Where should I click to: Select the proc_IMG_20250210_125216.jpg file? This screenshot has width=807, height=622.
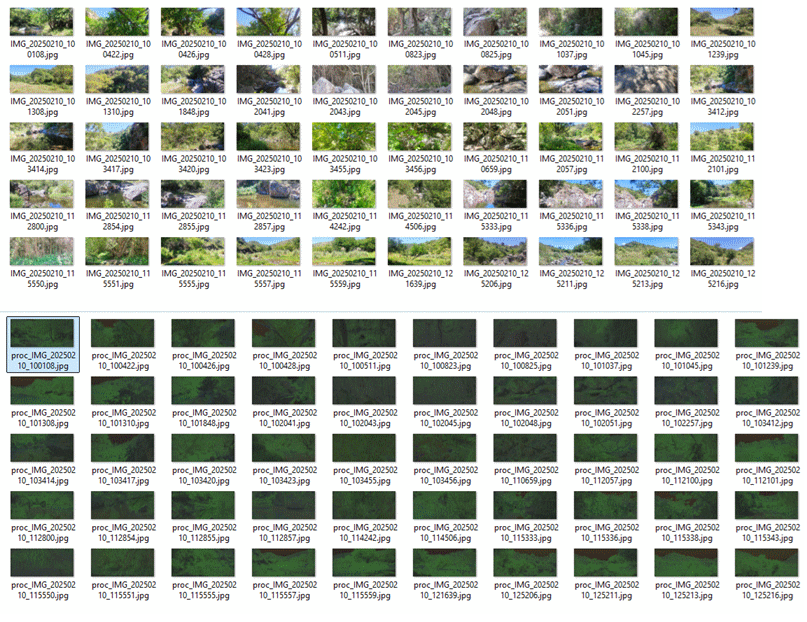[x=766, y=563]
